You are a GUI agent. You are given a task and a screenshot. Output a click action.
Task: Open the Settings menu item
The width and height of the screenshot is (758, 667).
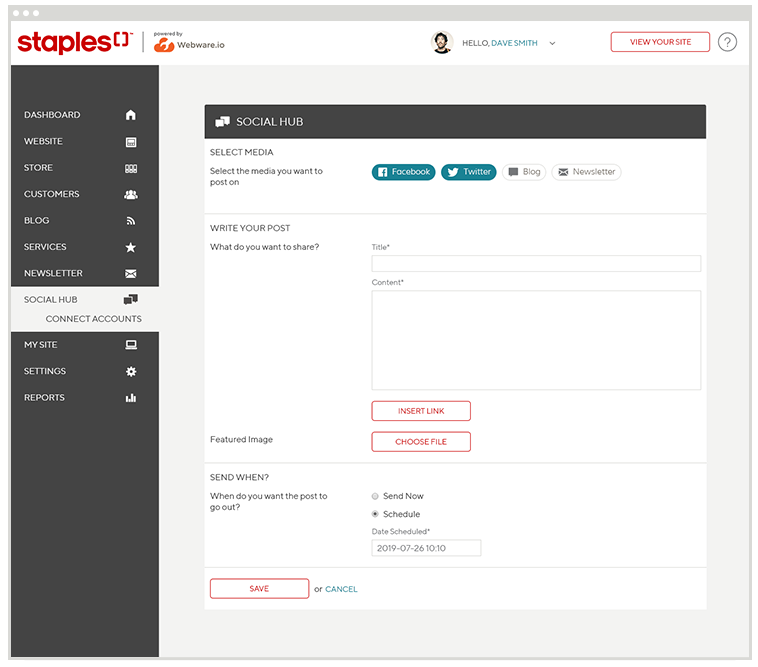pyautogui.click(x=45, y=371)
